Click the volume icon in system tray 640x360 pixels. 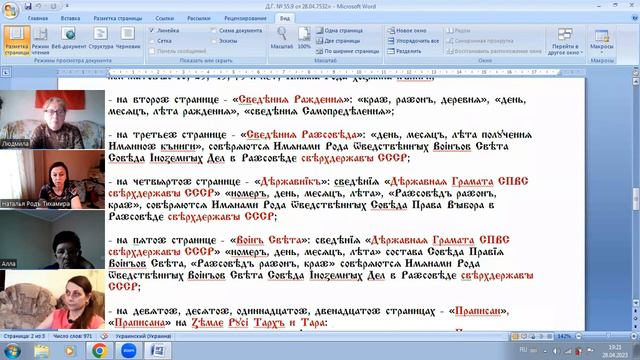[x=556, y=351]
